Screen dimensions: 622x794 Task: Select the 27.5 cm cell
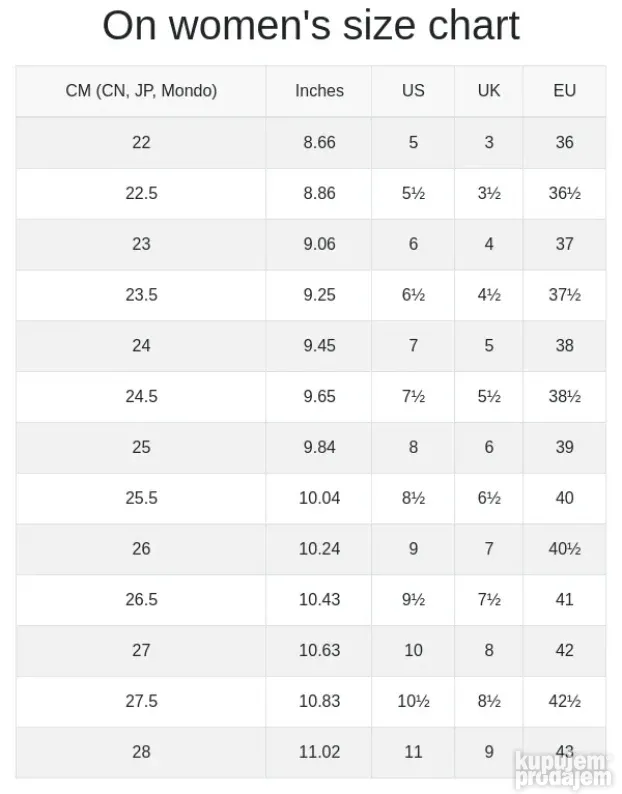tap(141, 701)
